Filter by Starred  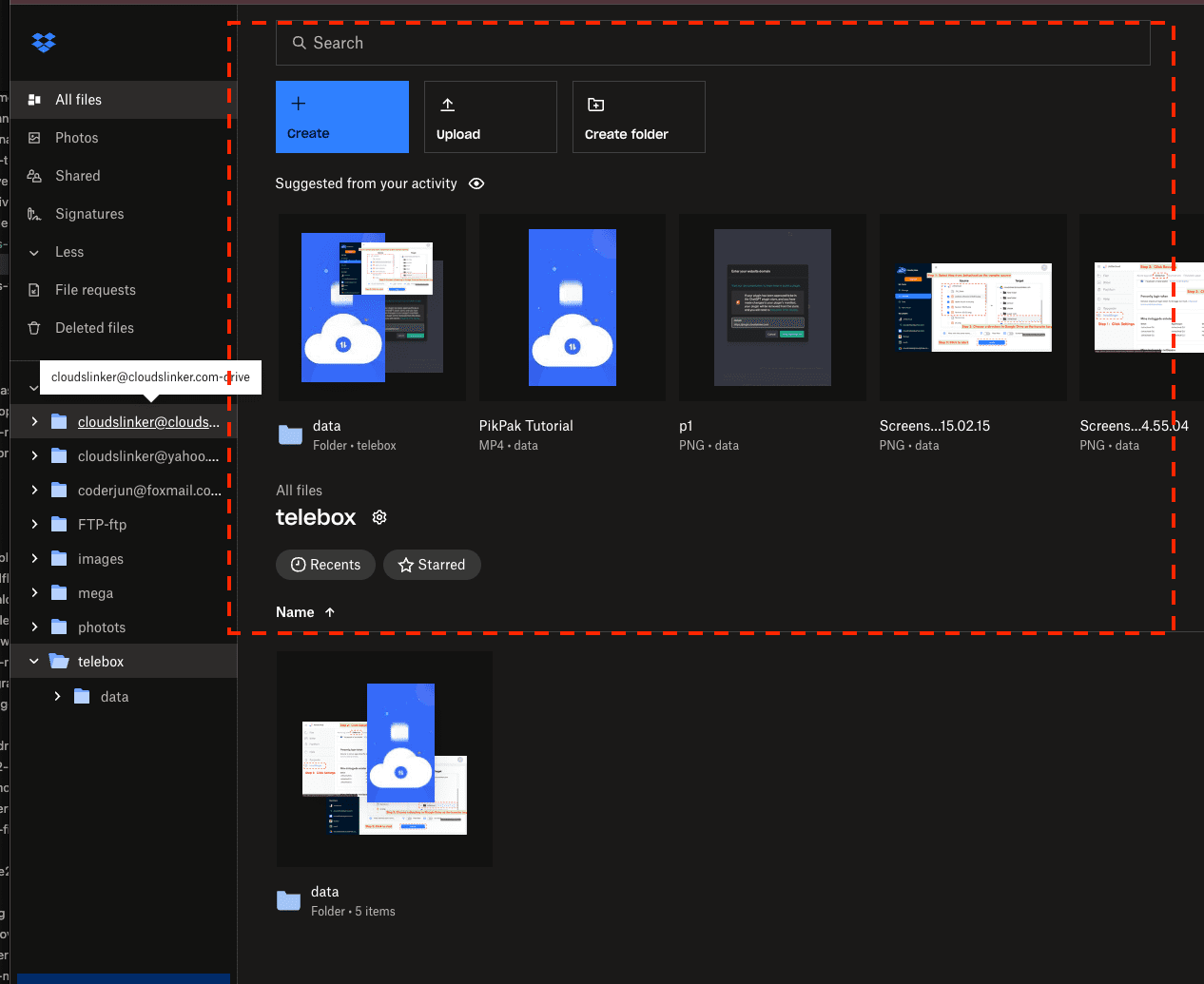point(432,565)
